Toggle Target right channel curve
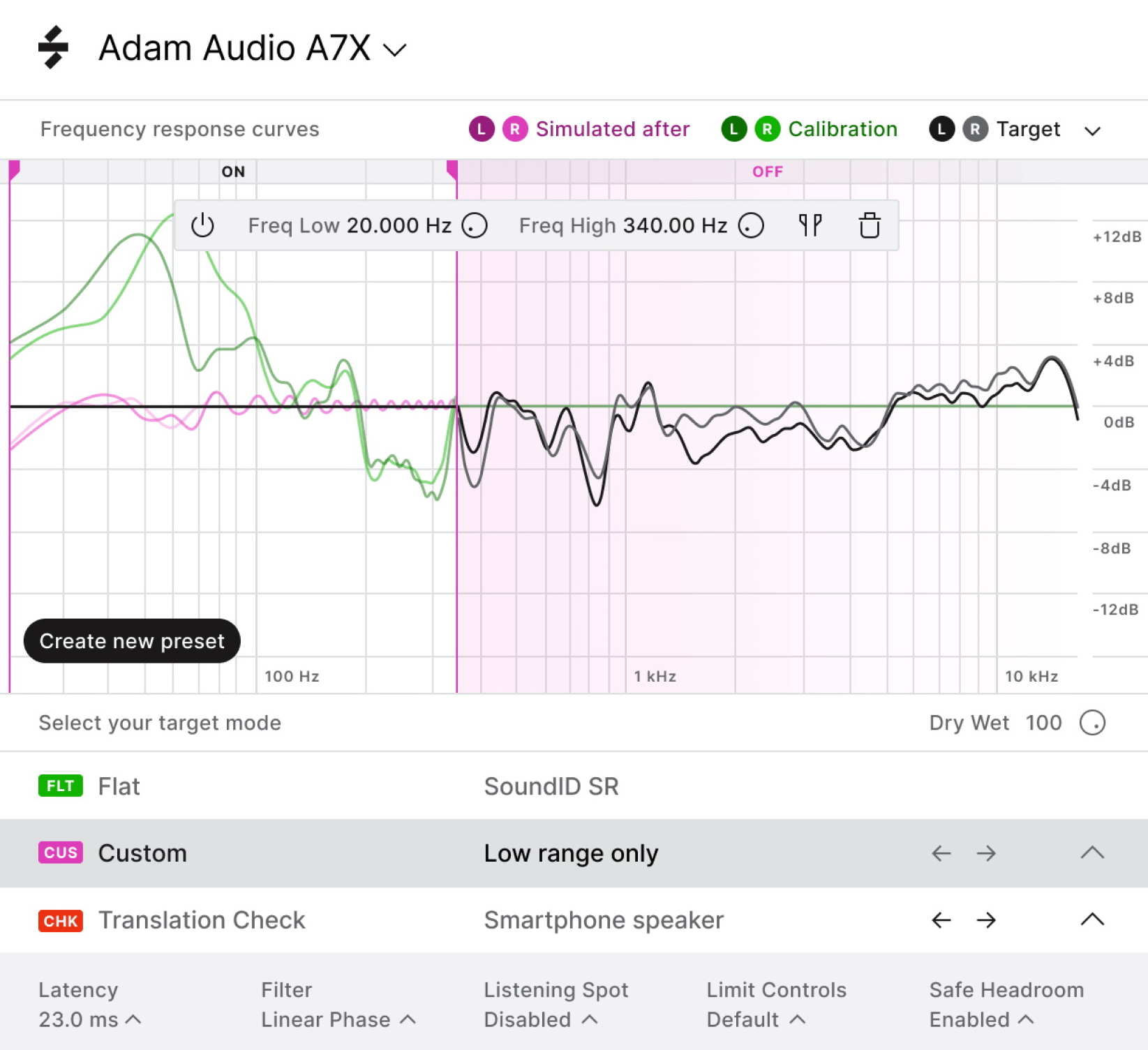This screenshot has width=1148, height=1050. tap(976, 129)
